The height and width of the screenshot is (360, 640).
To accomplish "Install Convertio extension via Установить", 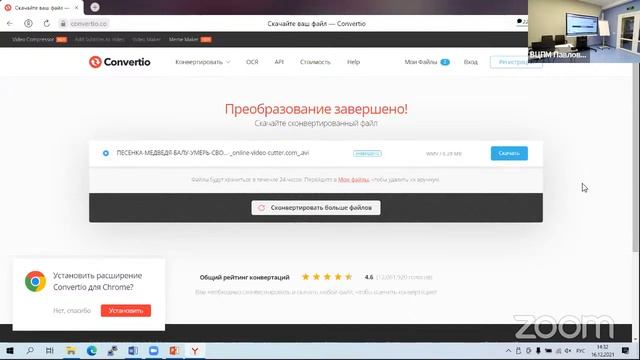I will pyautogui.click(x=126, y=311).
